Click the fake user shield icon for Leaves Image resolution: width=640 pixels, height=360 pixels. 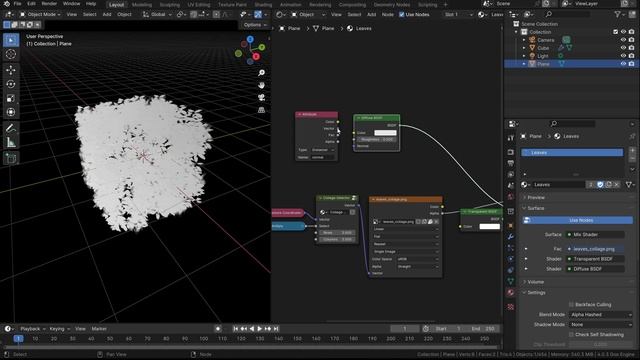tap(600, 185)
